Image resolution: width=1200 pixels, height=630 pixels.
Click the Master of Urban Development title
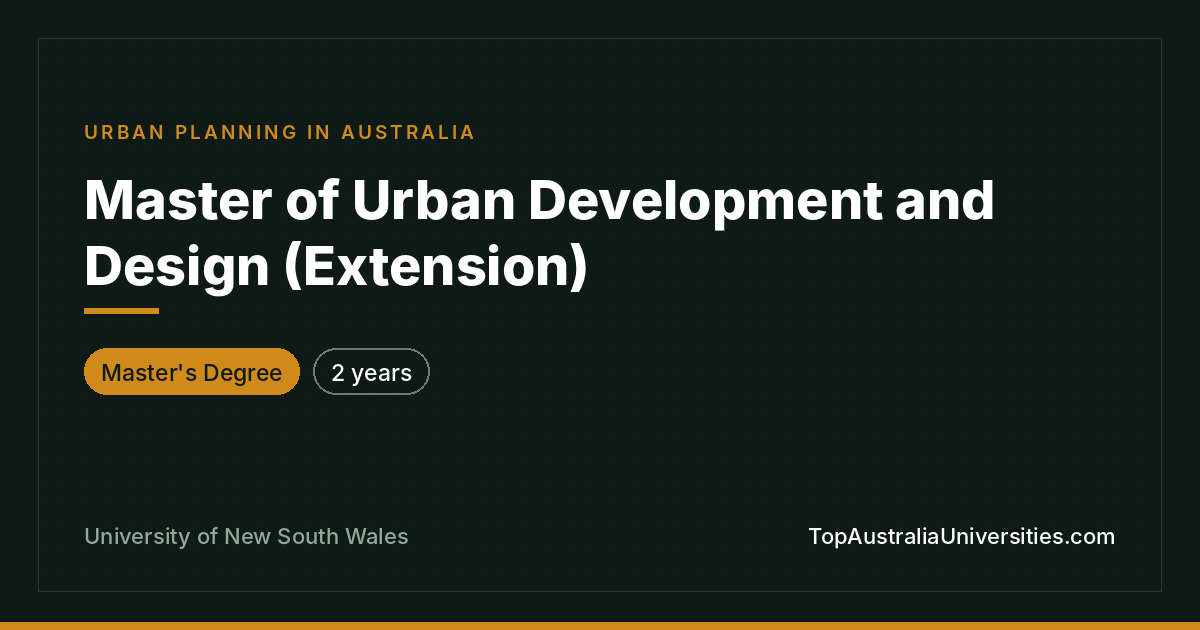click(x=539, y=233)
